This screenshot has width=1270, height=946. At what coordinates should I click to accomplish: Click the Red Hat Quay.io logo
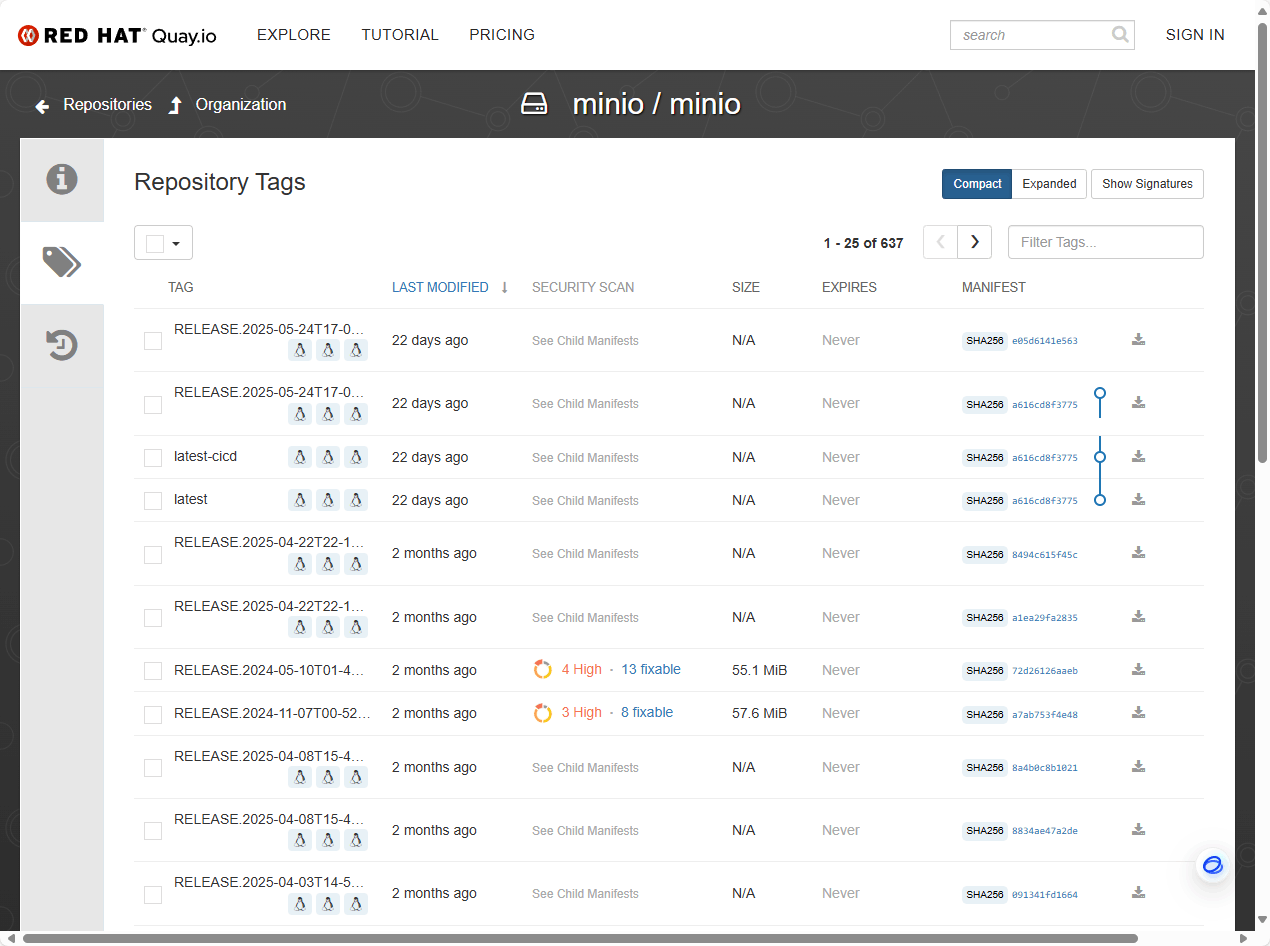pos(117,35)
